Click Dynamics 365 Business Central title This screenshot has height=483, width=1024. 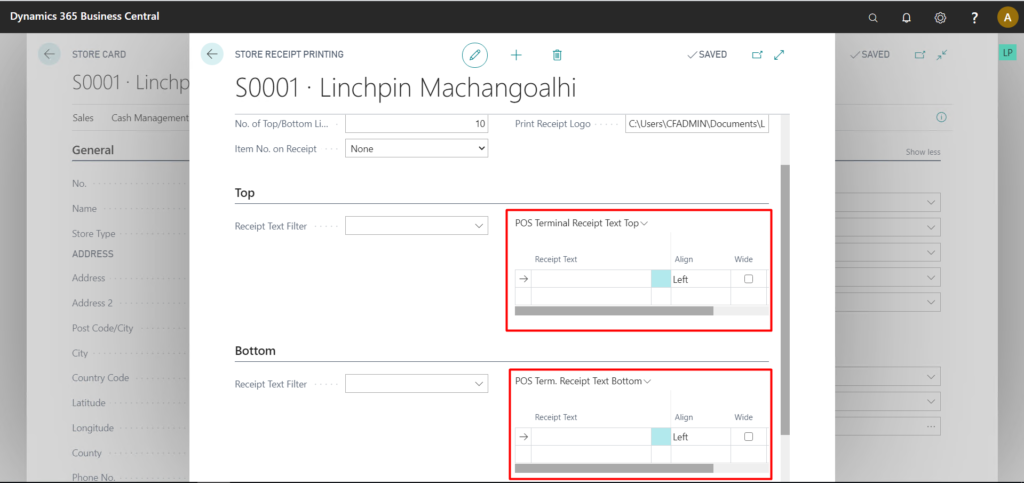pyautogui.click(x=84, y=16)
